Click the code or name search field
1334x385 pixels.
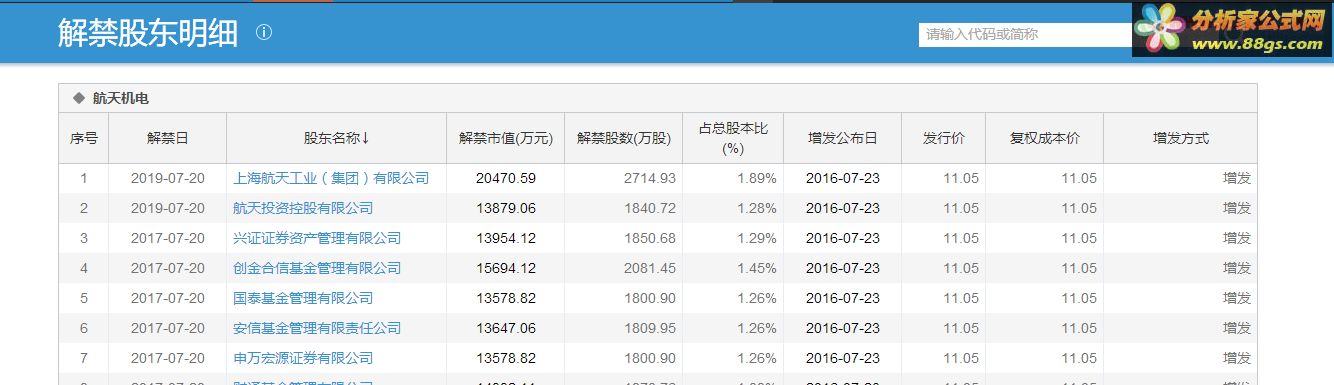(x=1026, y=34)
